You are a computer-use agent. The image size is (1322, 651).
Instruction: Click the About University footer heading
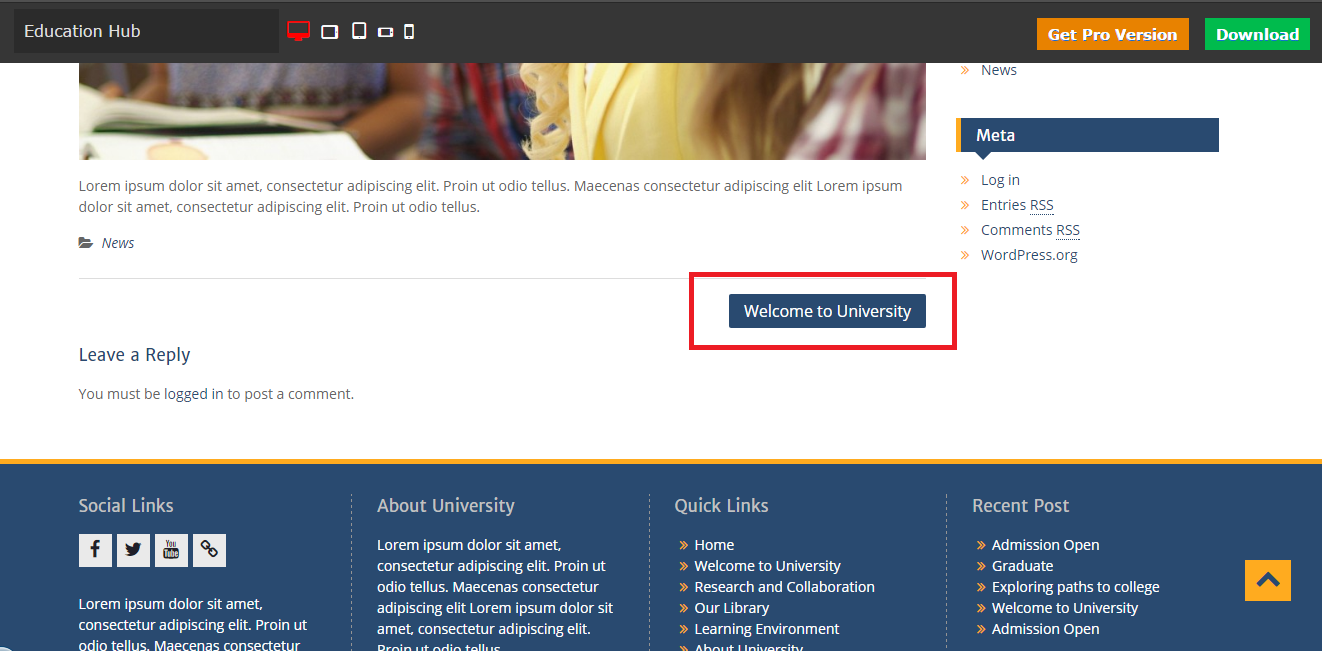click(445, 506)
